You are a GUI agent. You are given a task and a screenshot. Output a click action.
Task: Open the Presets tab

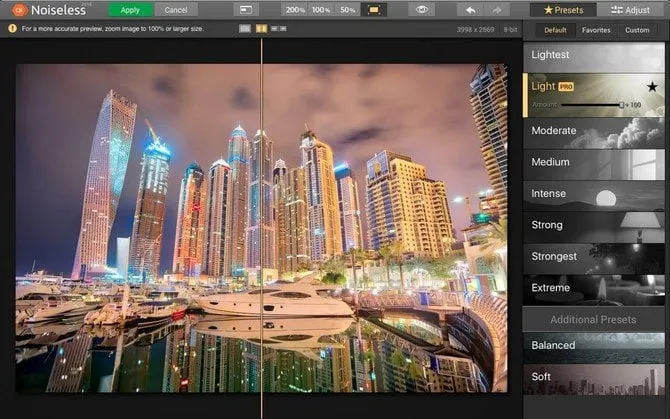coord(563,9)
